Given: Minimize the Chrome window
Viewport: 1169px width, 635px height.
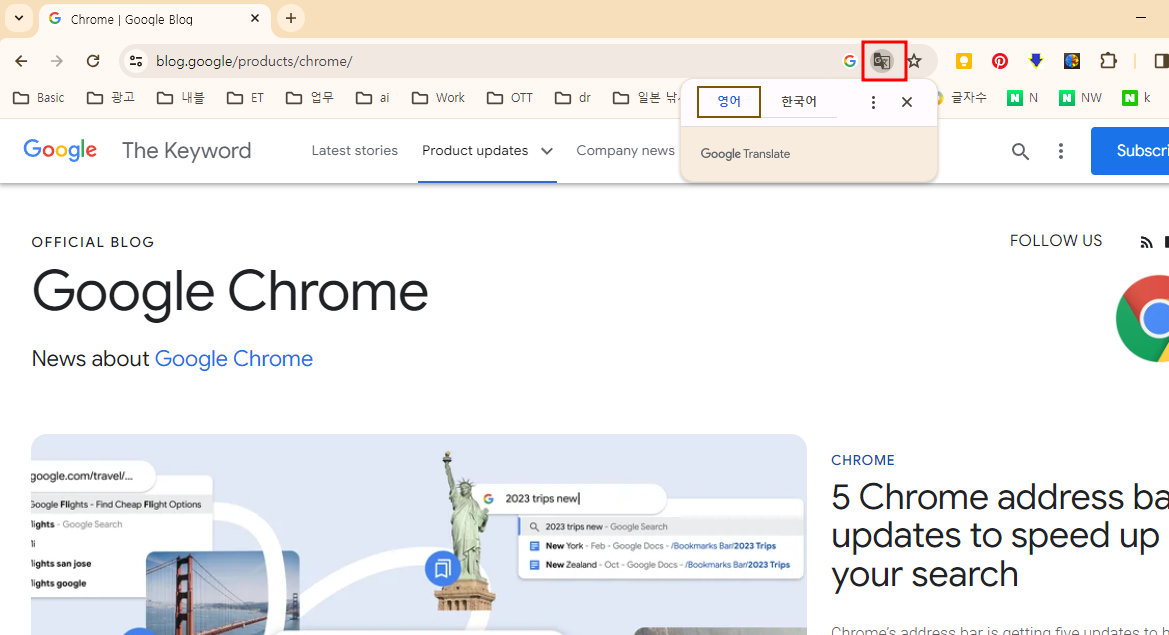Looking at the screenshot, I should click(1141, 18).
